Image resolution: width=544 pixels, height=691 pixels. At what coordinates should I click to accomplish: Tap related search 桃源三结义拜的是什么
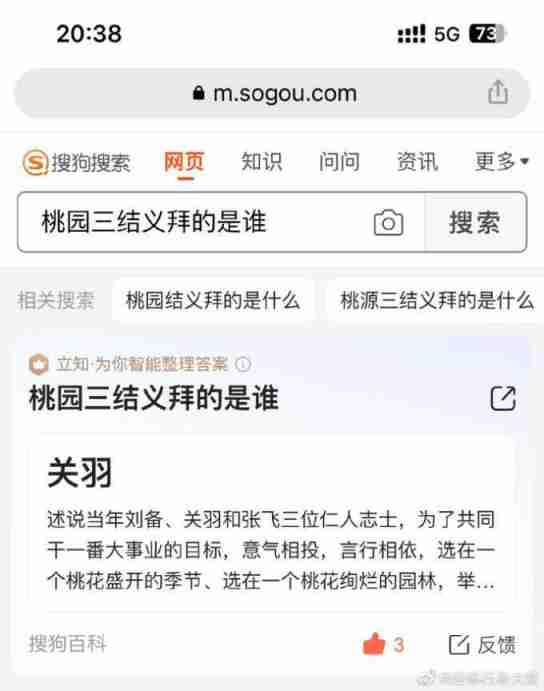tap(437, 301)
